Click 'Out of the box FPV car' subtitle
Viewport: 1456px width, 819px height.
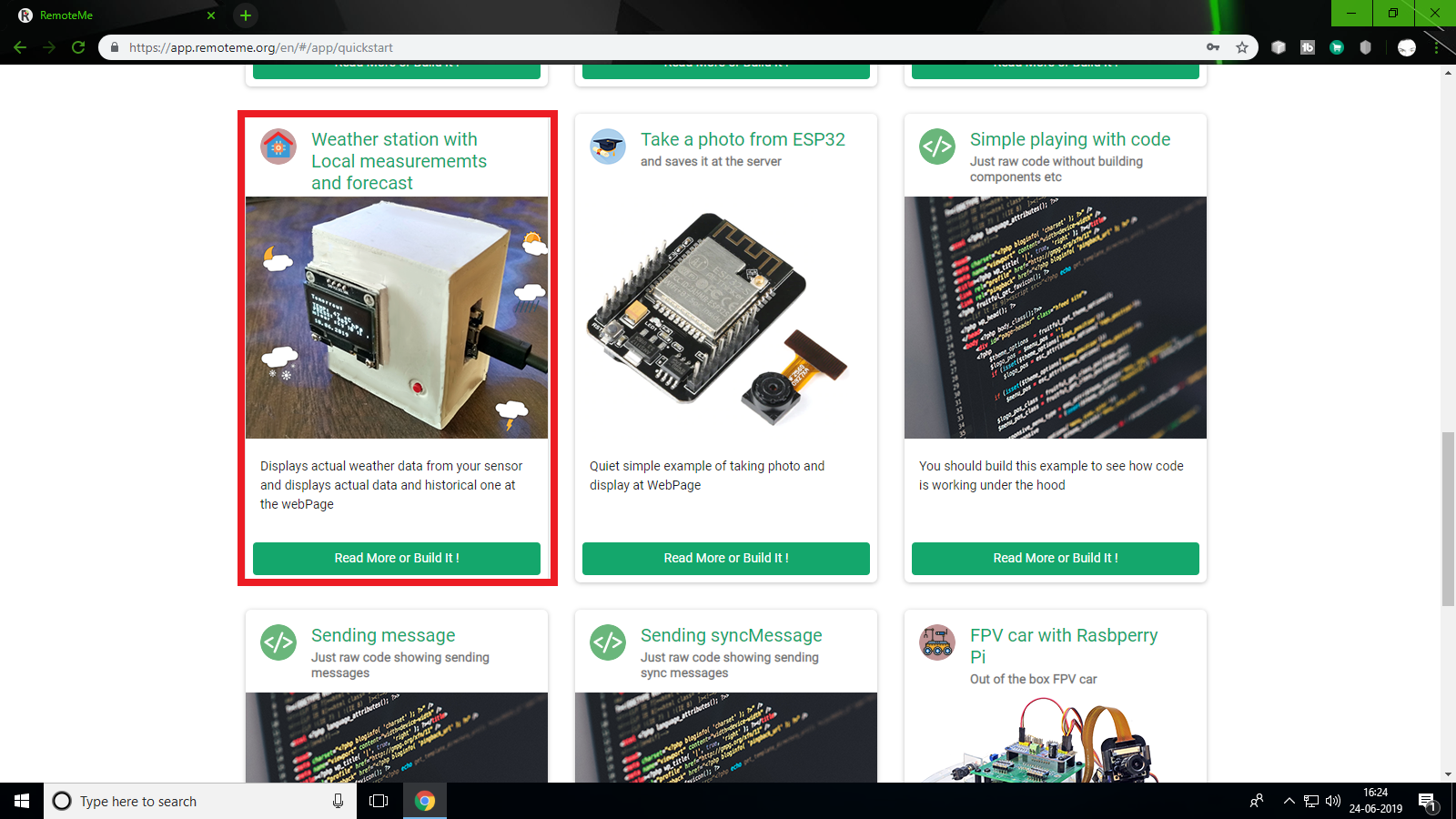point(1033,679)
